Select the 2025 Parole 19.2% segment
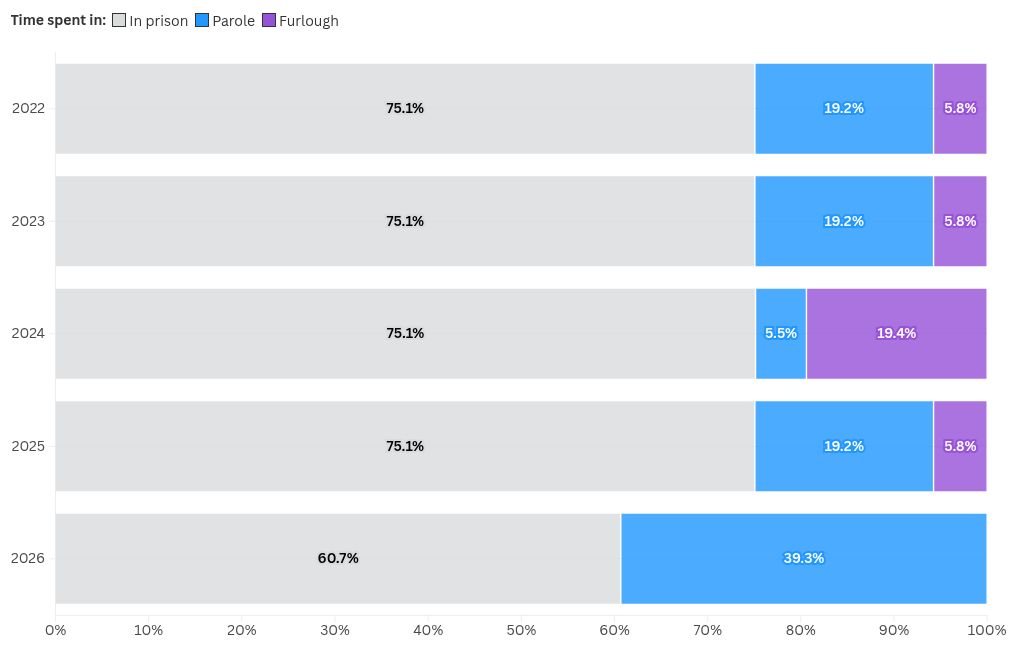Screen dimensions: 1020x650 coord(844,446)
